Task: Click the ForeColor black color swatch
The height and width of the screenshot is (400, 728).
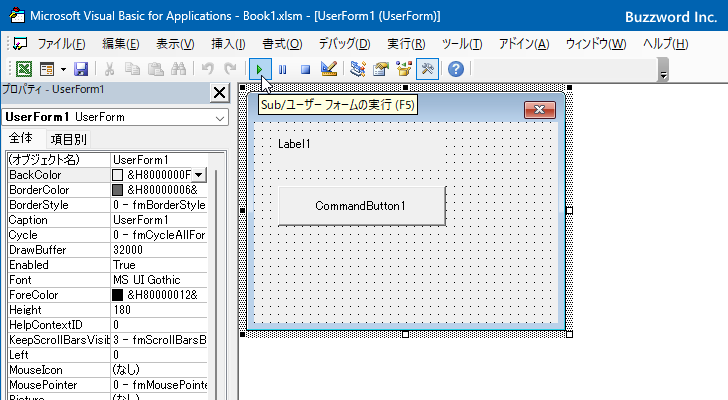Action: (117, 295)
